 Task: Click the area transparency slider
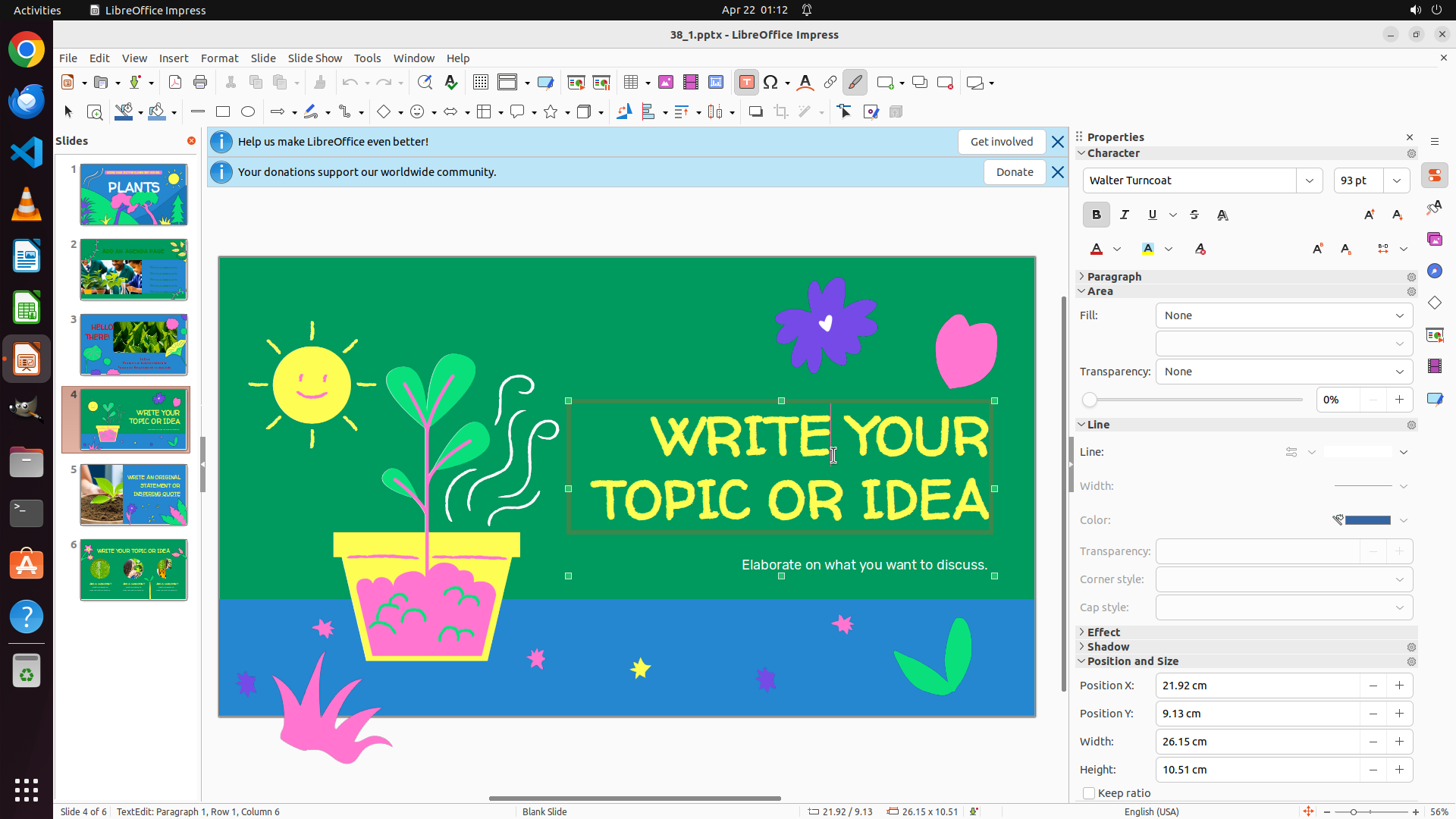[x=1194, y=400]
